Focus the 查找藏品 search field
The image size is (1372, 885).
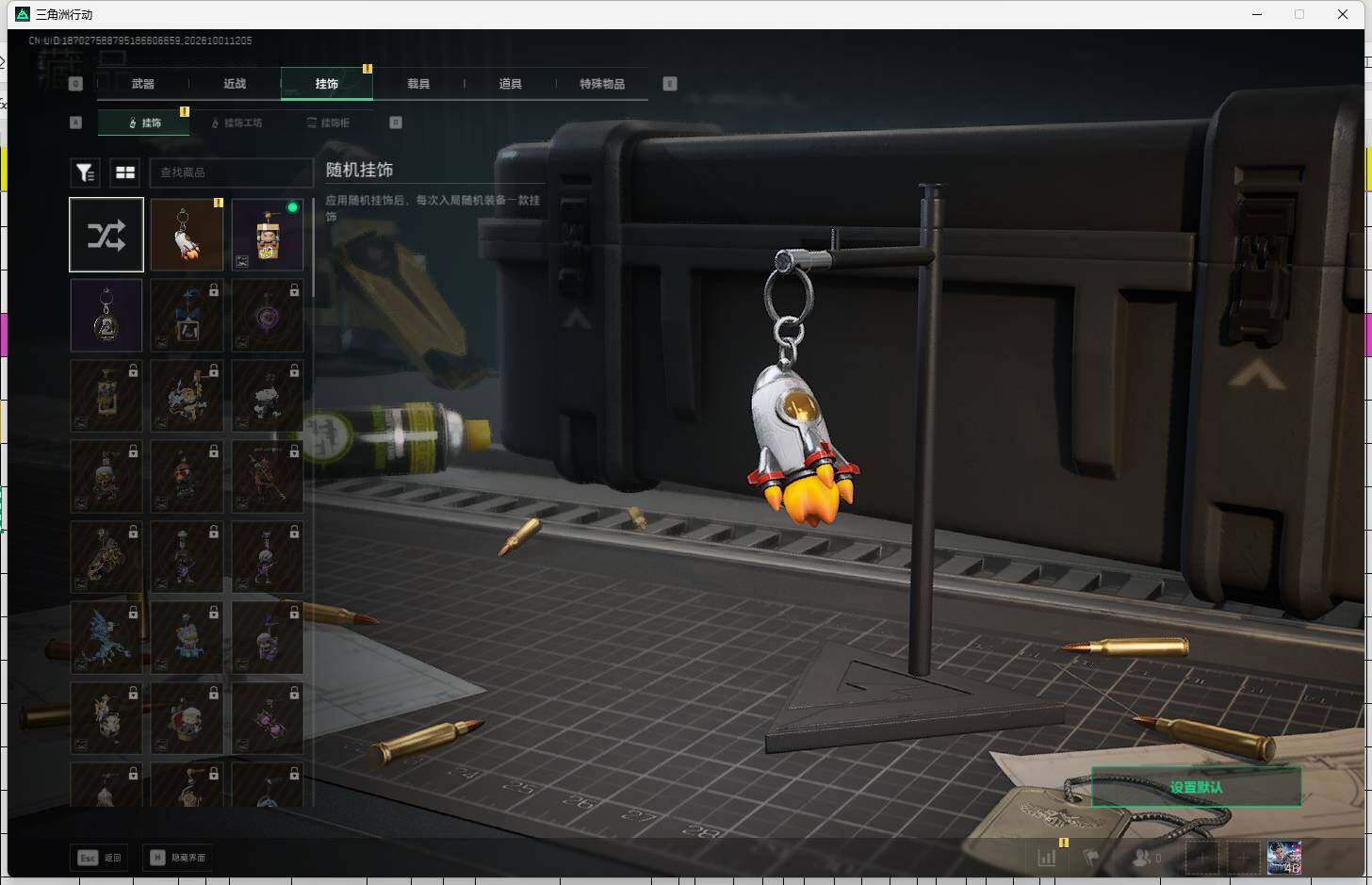(x=231, y=172)
